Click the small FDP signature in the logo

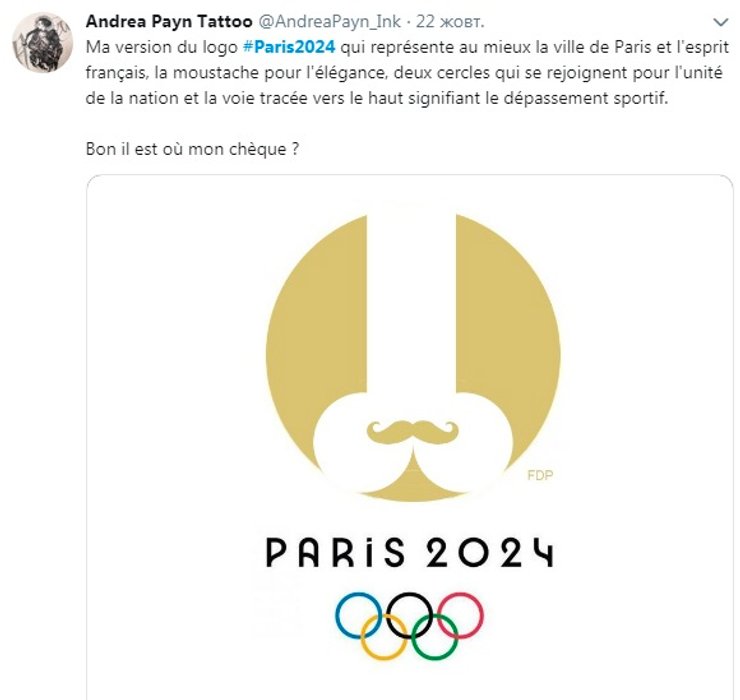click(540, 476)
